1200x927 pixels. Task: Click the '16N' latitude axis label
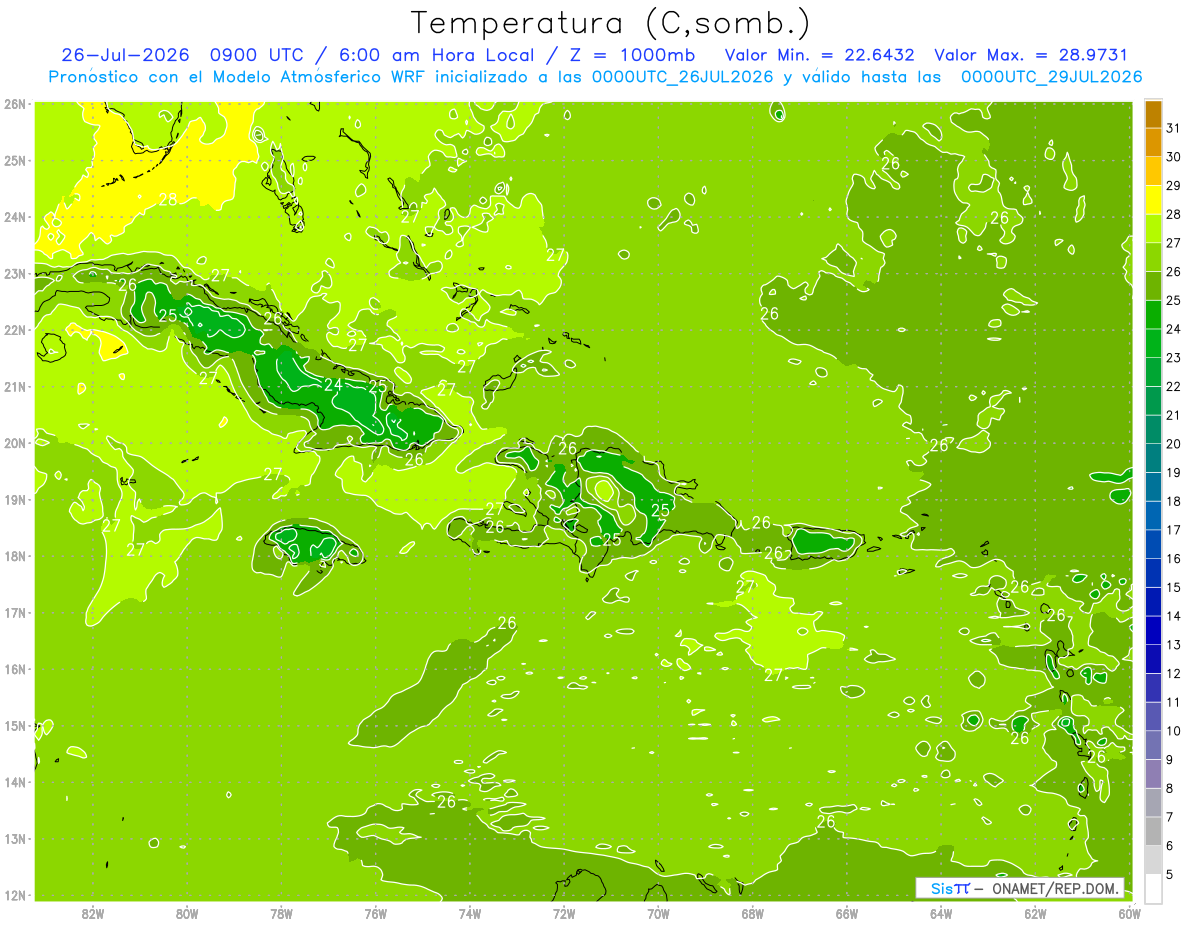[x=14, y=669]
